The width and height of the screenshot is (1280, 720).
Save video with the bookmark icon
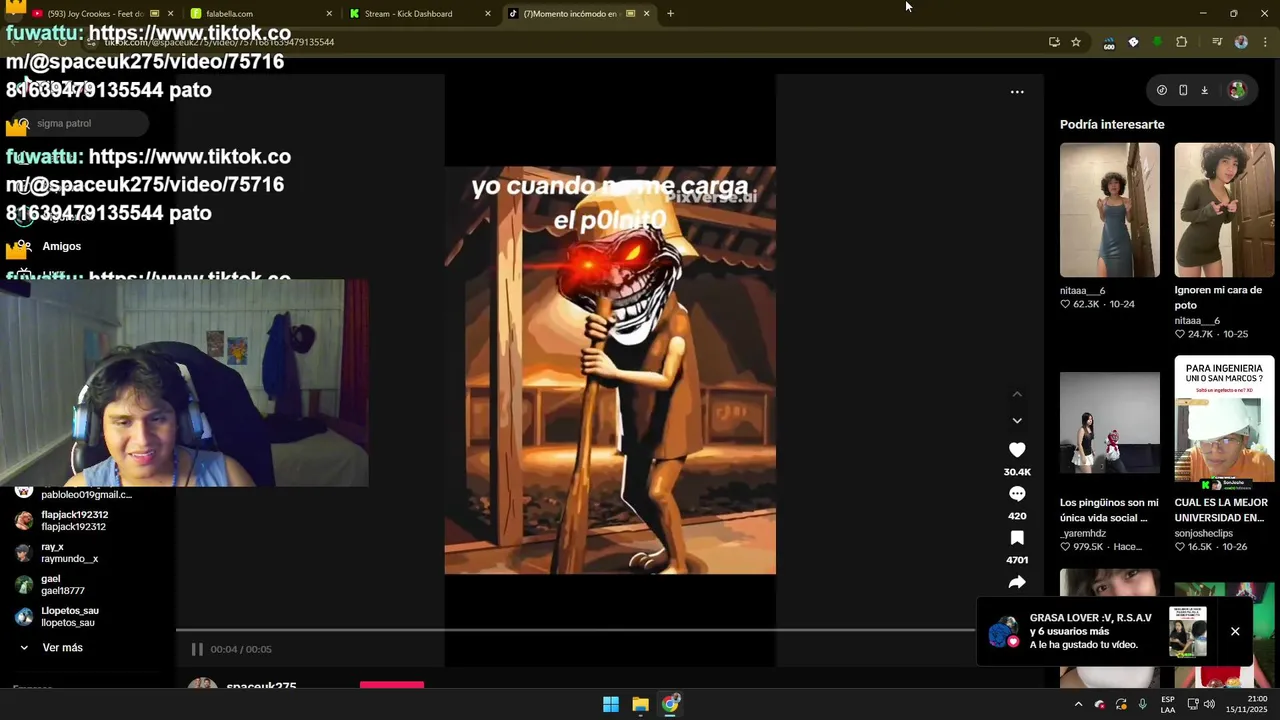pos(1017,538)
